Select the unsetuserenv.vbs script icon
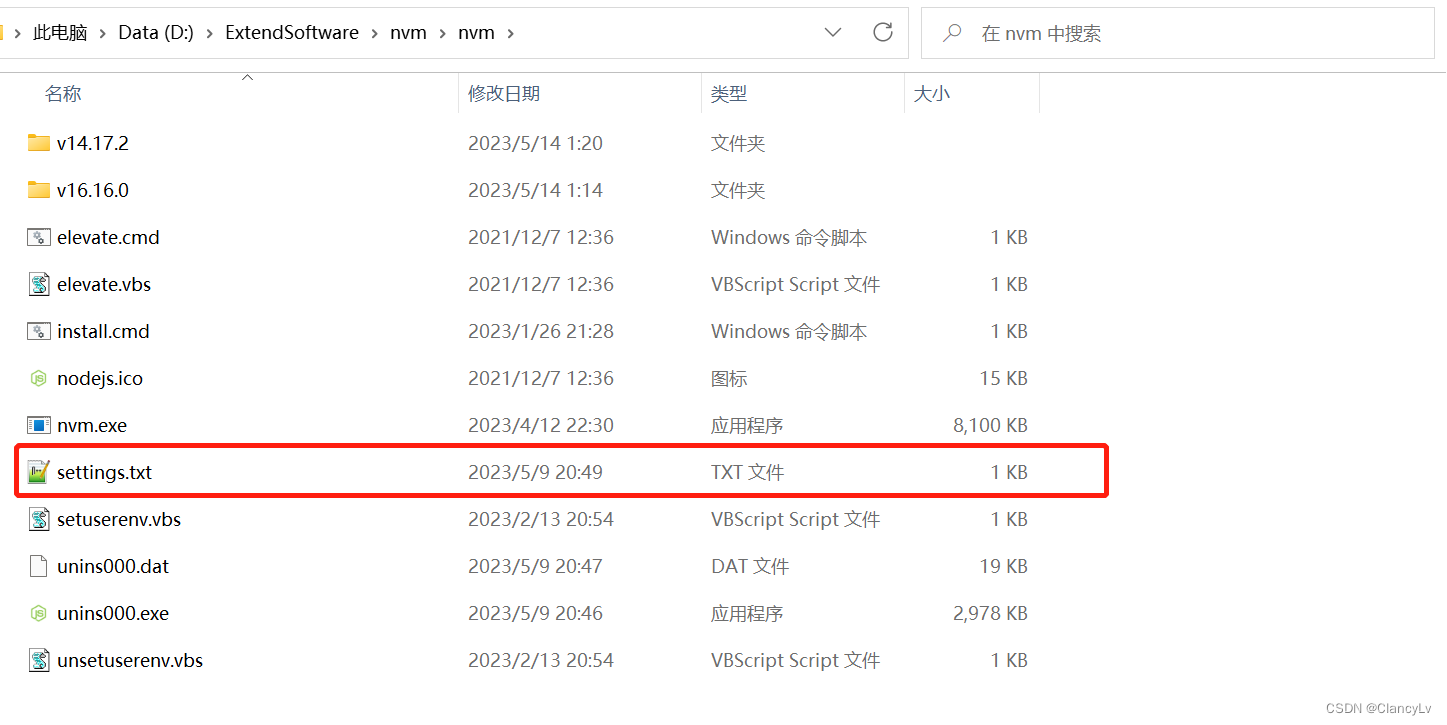Viewport: 1447px width, 725px height. [x=39, y=660]
